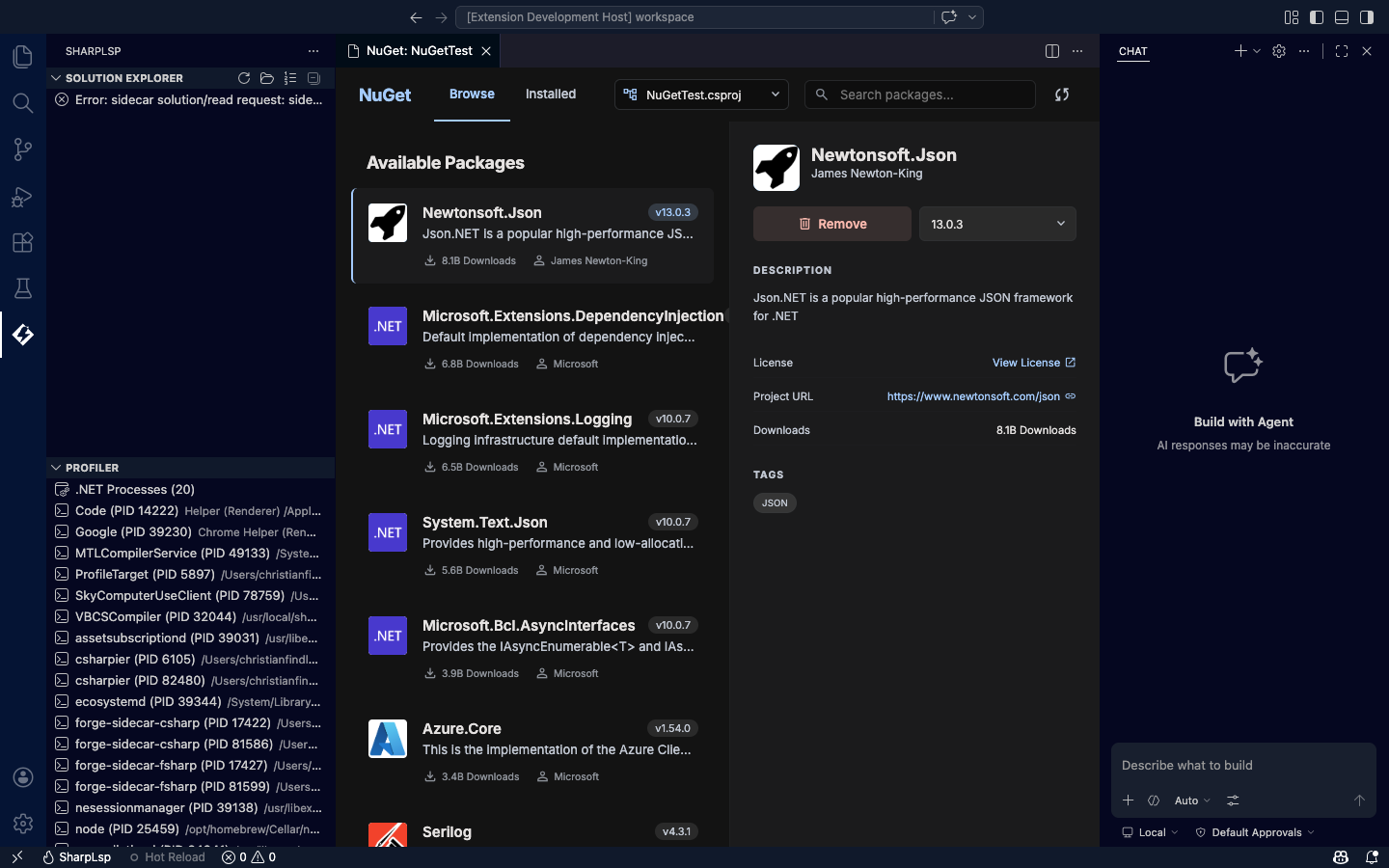Click Hot Reload in the status bar
The height and width of the screenshot is (868, 1389).
167,857
